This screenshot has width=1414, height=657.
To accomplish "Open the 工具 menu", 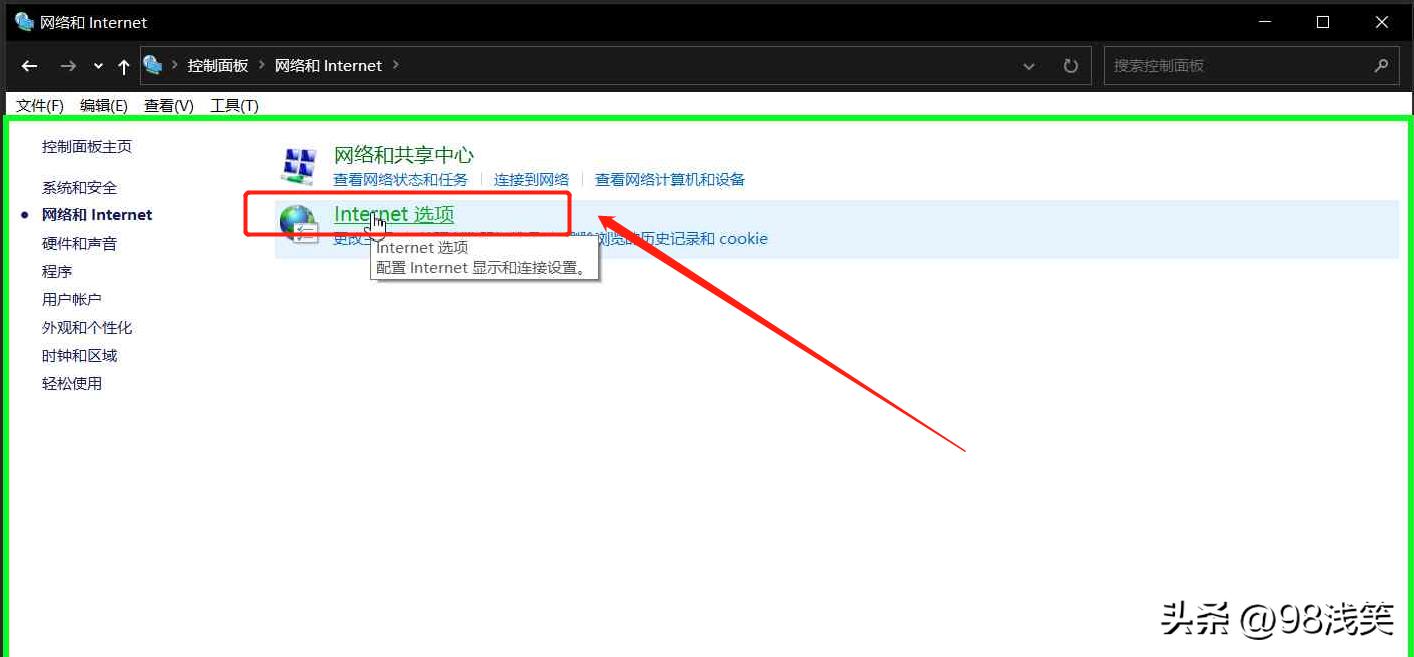I will 233,105.
